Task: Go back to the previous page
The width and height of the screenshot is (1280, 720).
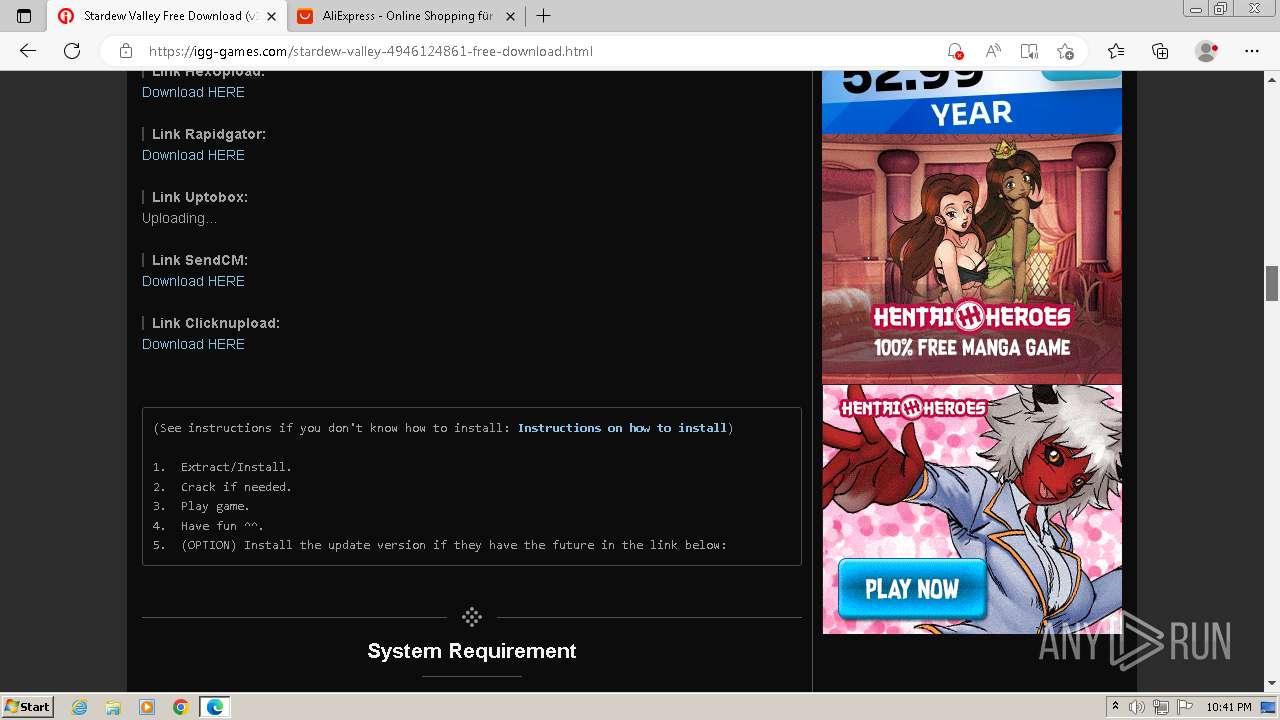Action: point(28,51)
